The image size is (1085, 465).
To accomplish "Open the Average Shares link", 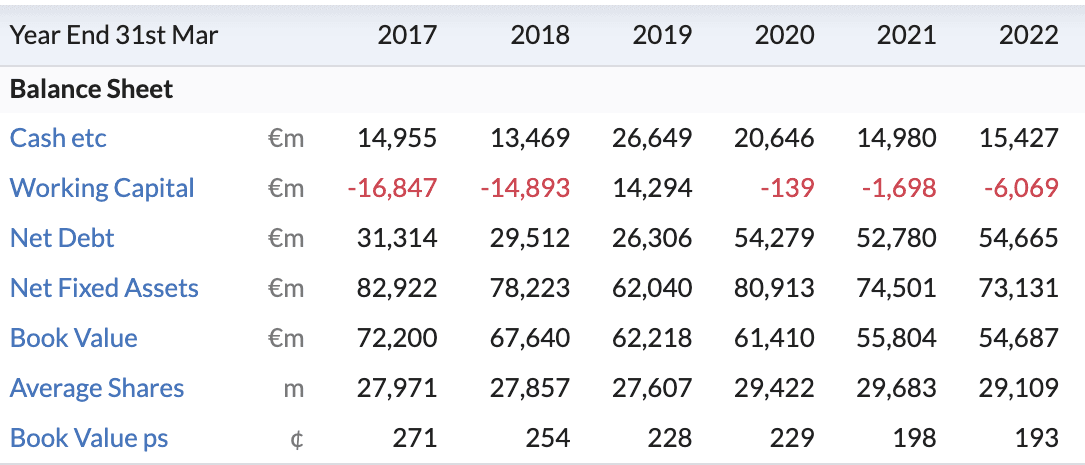I will [x=97, y=388].
